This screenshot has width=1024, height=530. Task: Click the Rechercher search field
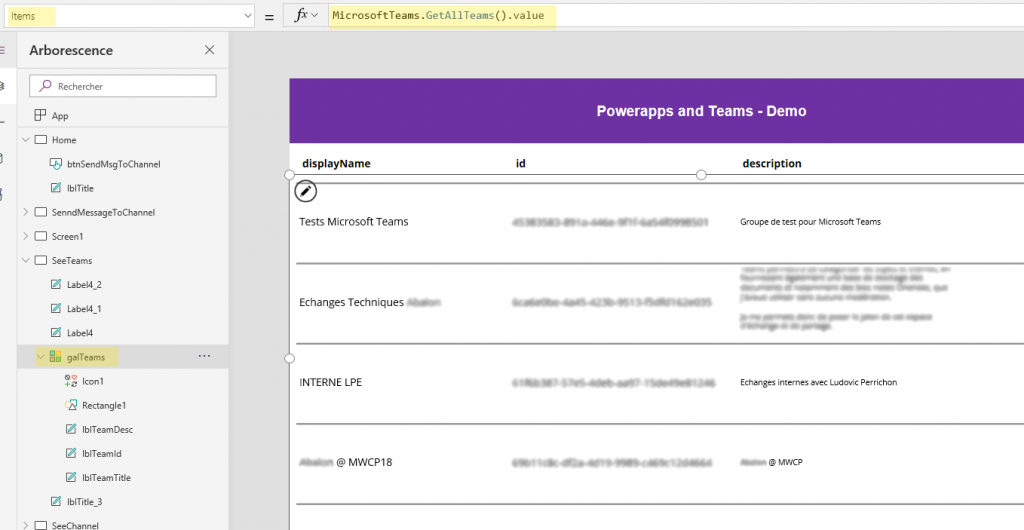[123, 86]
